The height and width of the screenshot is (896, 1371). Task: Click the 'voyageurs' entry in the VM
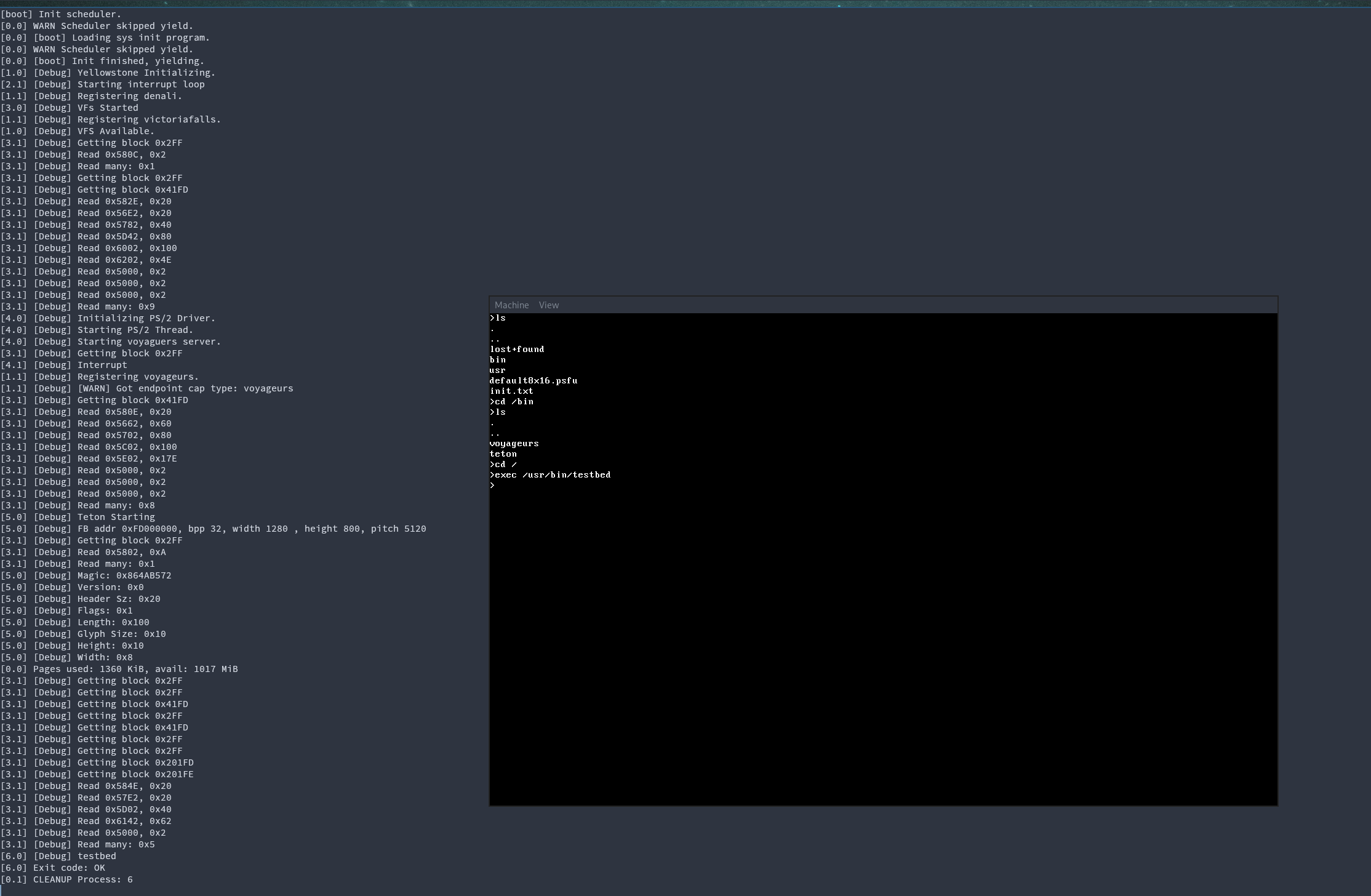point(514,444)
